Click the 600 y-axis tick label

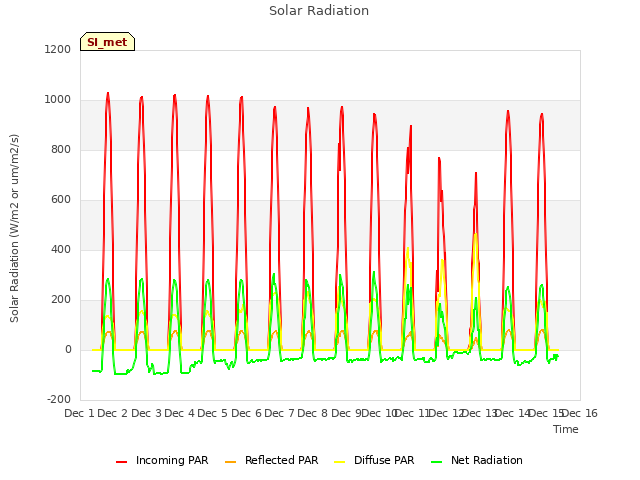(x=61, y=200)
